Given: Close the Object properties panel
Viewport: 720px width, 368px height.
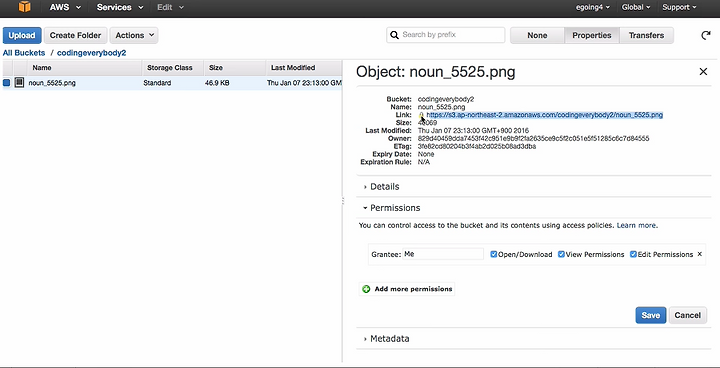Looking at the screenshot, I should click(703, 72).
